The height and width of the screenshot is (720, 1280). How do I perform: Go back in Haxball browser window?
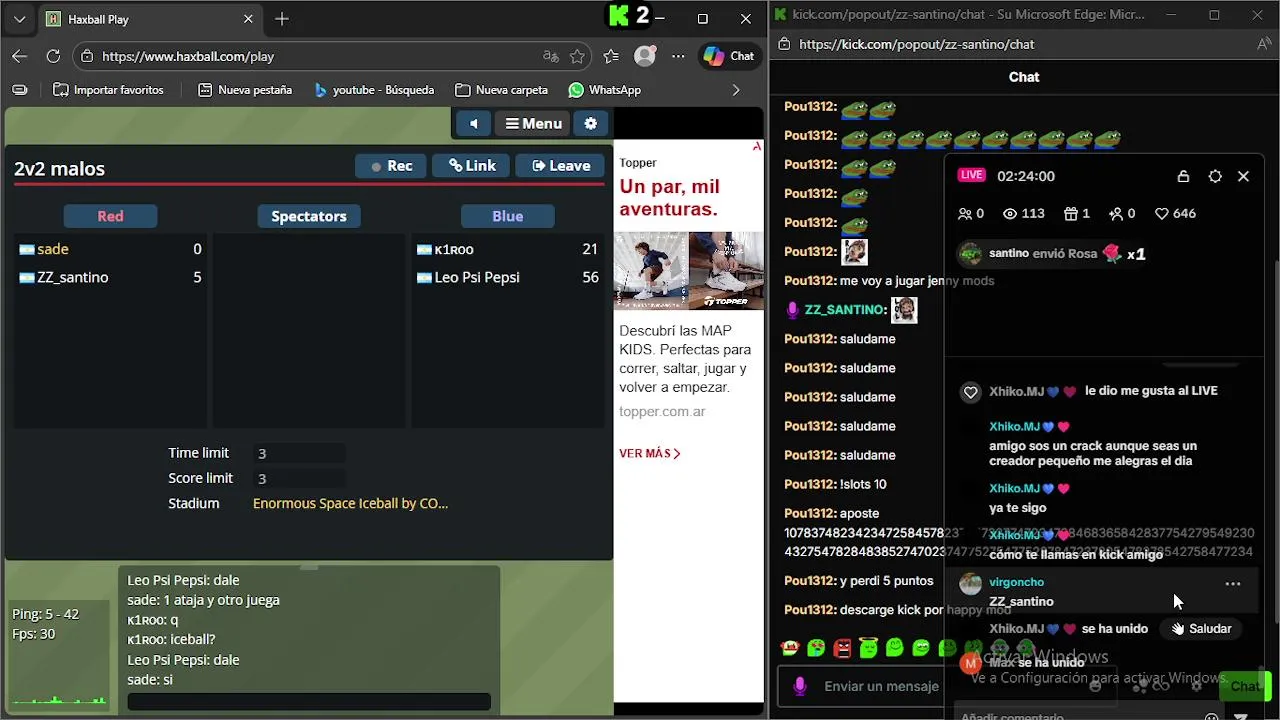[x=19, y=56]
